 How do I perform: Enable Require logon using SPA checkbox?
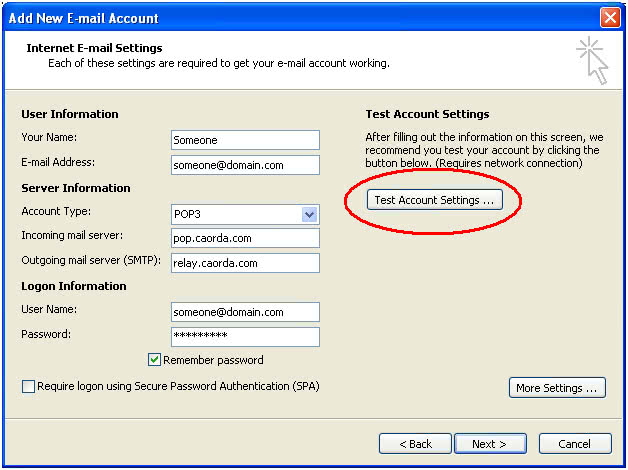click(x=28, y=386)
